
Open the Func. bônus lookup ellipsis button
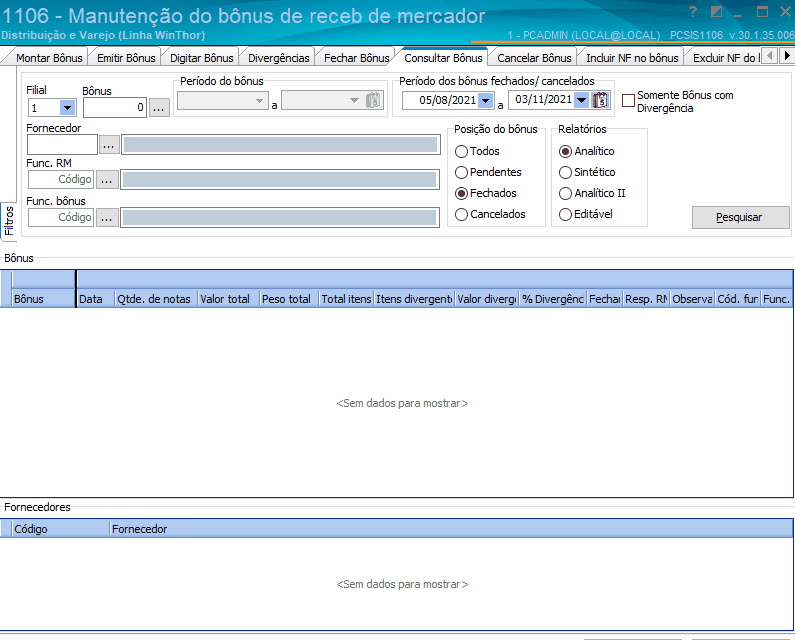click(x=106, y=218)
